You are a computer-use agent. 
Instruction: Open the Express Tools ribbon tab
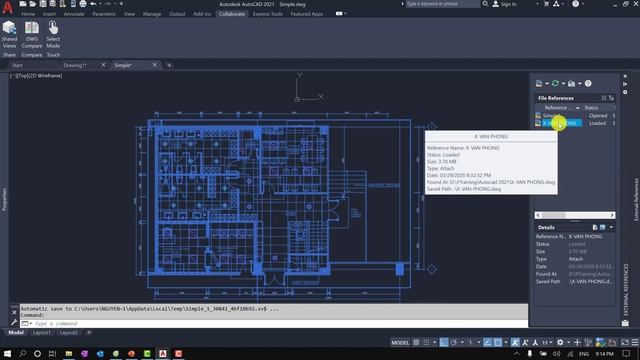(x=267, y=14)
